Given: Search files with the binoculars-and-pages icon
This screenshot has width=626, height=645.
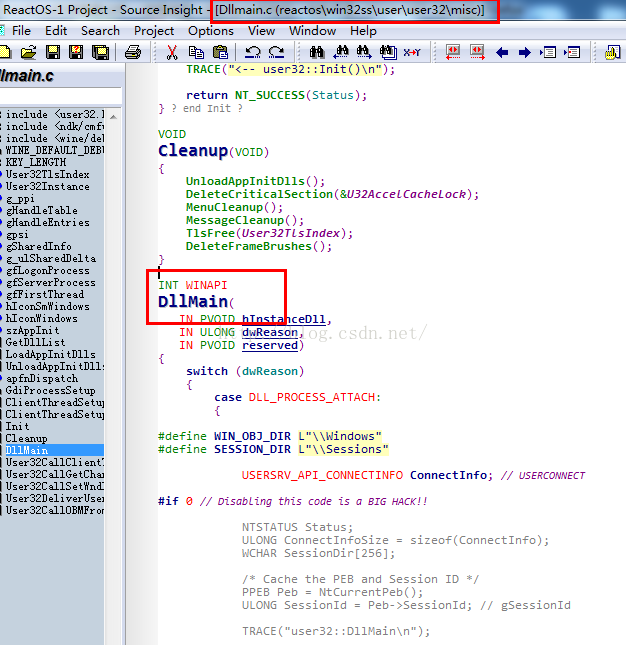Looking at the screenshot, I should pyautogui.click(x=388, y=52).
